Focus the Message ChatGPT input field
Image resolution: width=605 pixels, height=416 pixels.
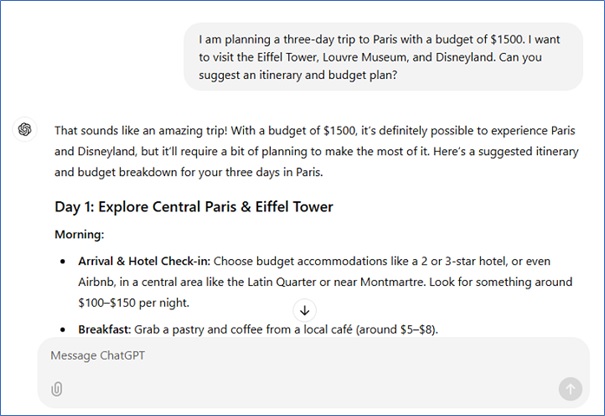pyautogui.click(x=300, y=356)
